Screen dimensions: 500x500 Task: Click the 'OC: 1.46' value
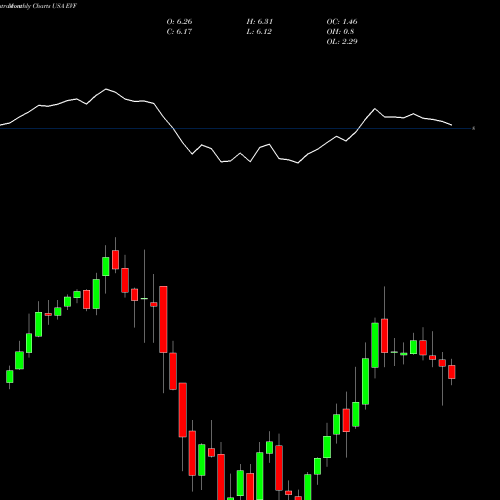342,22
